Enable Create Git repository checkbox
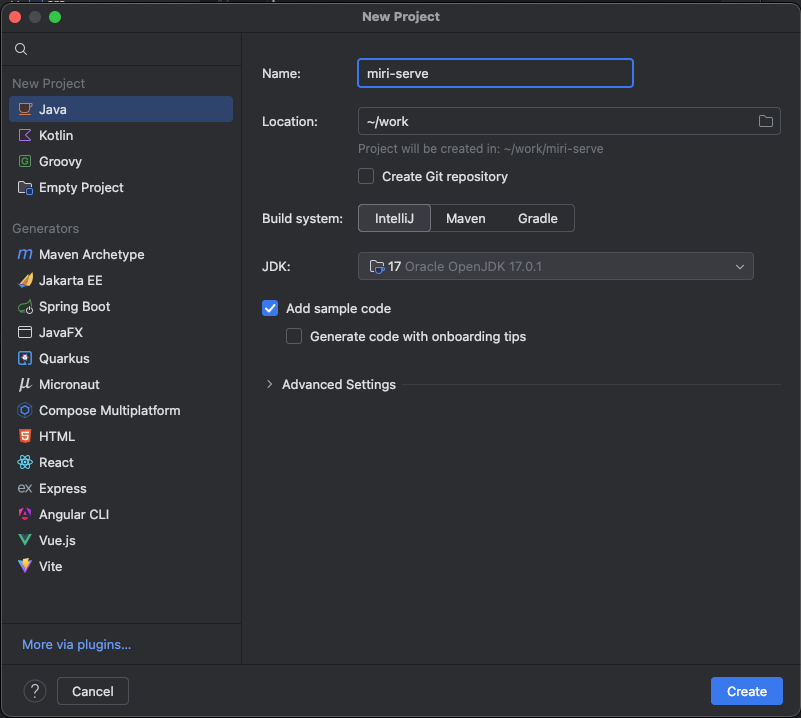The height and width of the screenshot is (718, 801). point(366,176)
